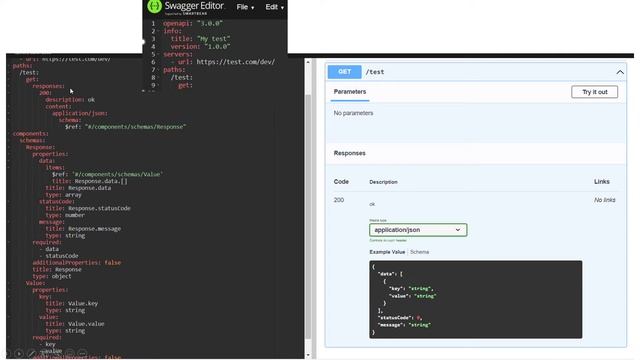The height and width of the screenshot is (360, 640).
Task: Click the Links column header
Action: tap(602, 182)
